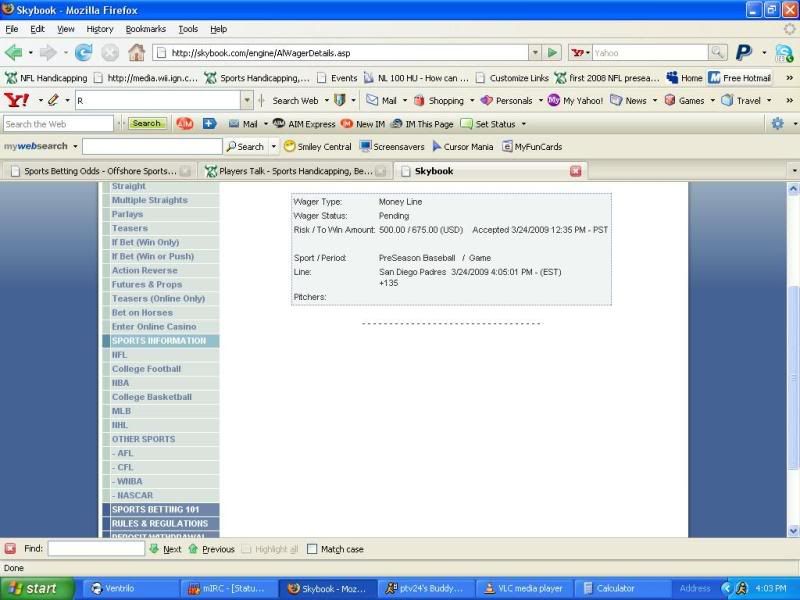This screenshot has width=800, height=600.
Task: Open My Yahoo! toolbar button
Action: click(x=576, y=101)
